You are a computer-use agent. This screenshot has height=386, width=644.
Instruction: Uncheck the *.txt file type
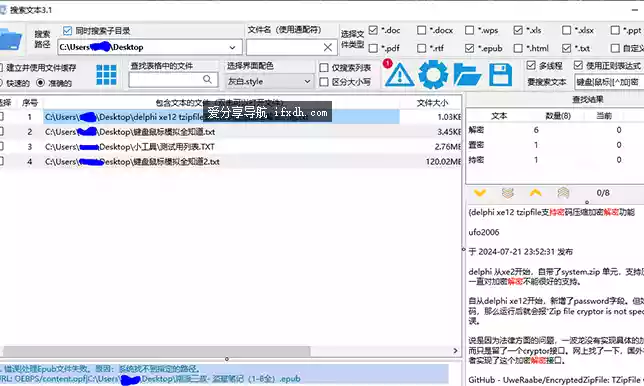tap(566, 48)
